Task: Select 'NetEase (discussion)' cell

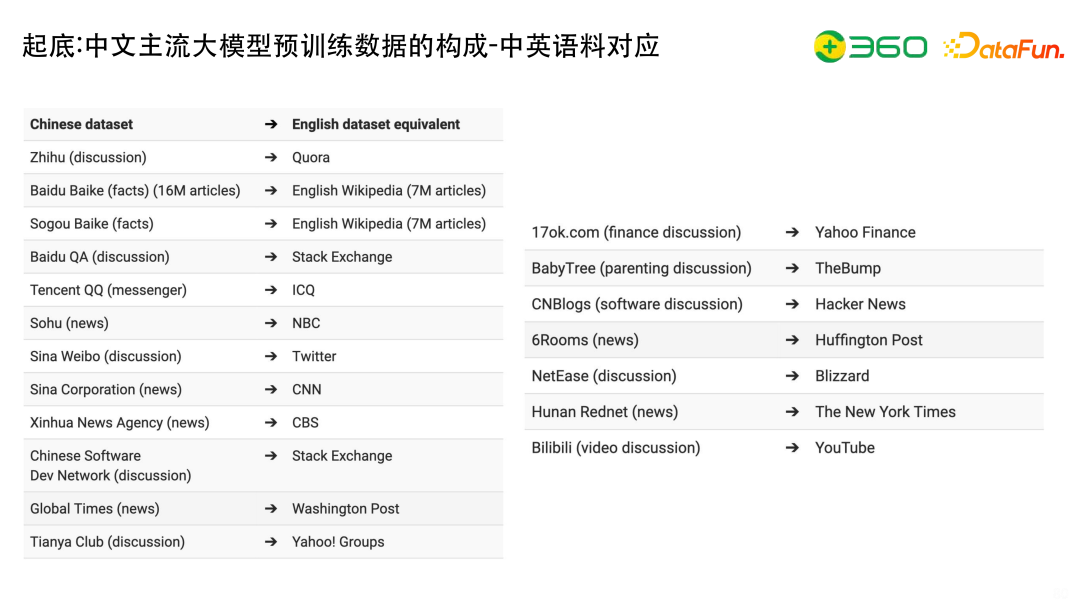Action: point(603,376)
